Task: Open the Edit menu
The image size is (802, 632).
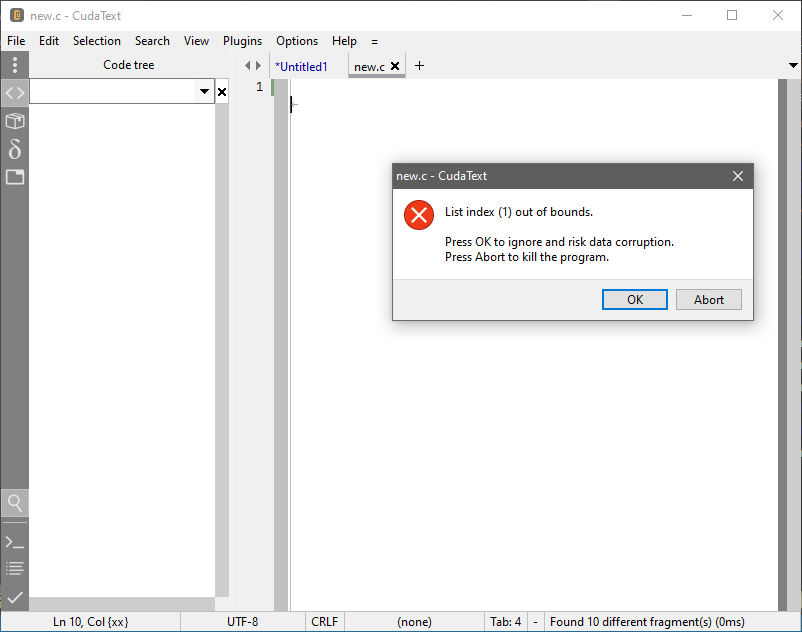Action: coord(49,41)
